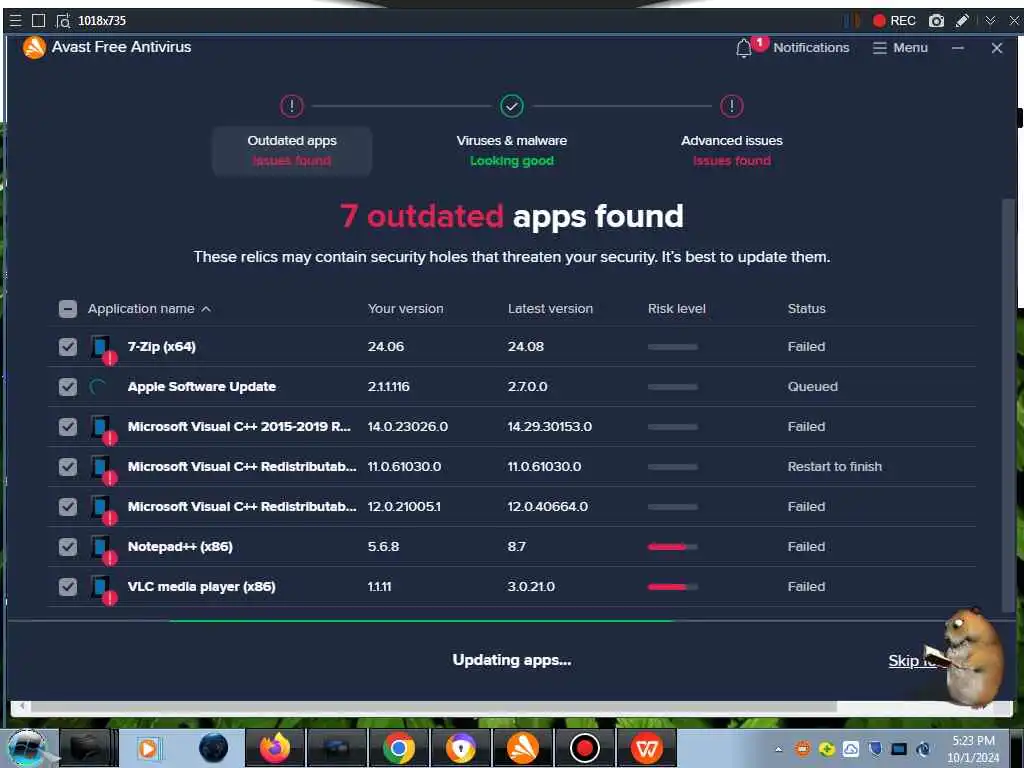Click the recorder hamburger menu icon
Image resolution: width=1024 pixels, height=768 pixels.
pos(16,21)
